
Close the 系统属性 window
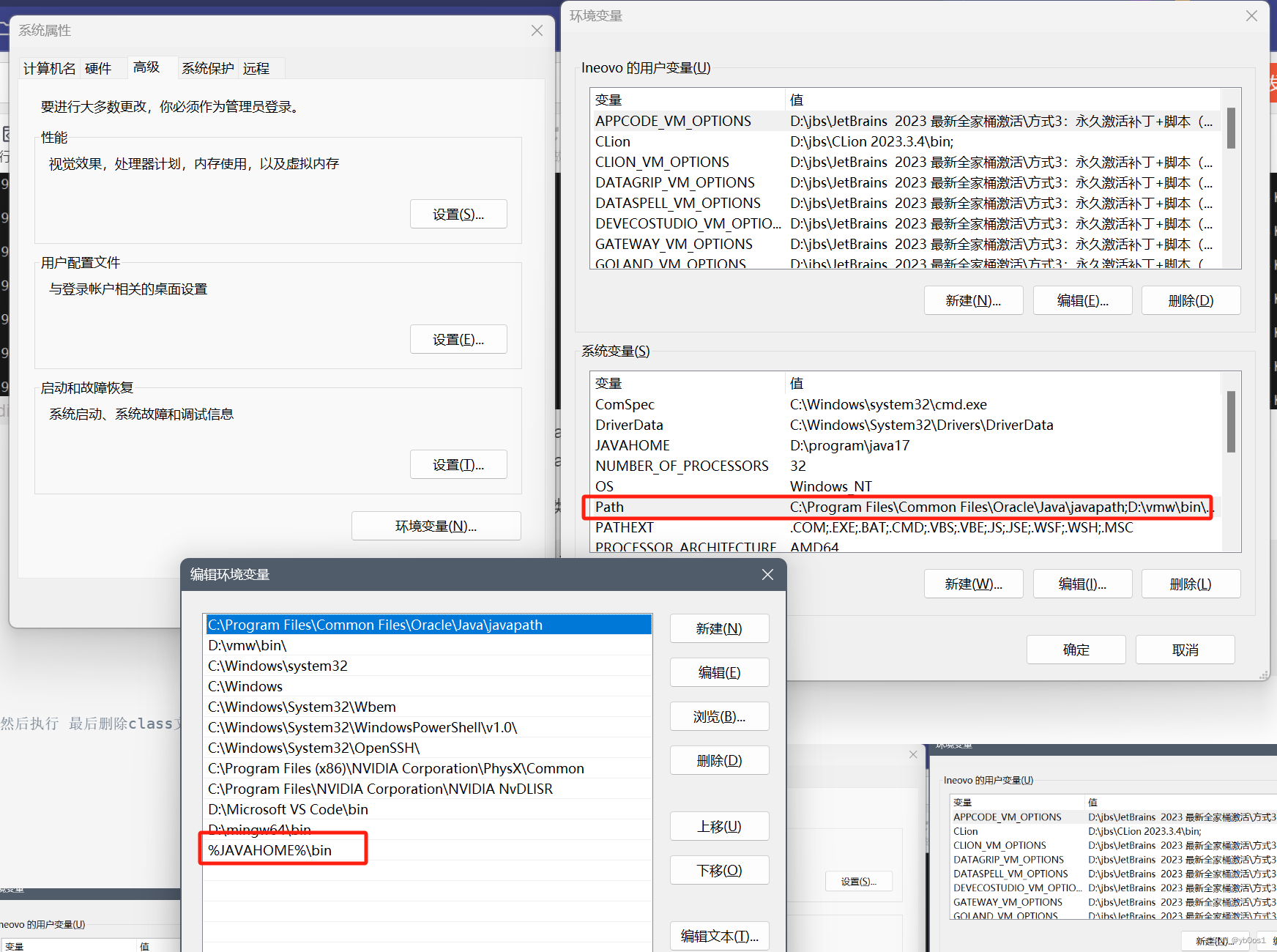pos(537,30)
